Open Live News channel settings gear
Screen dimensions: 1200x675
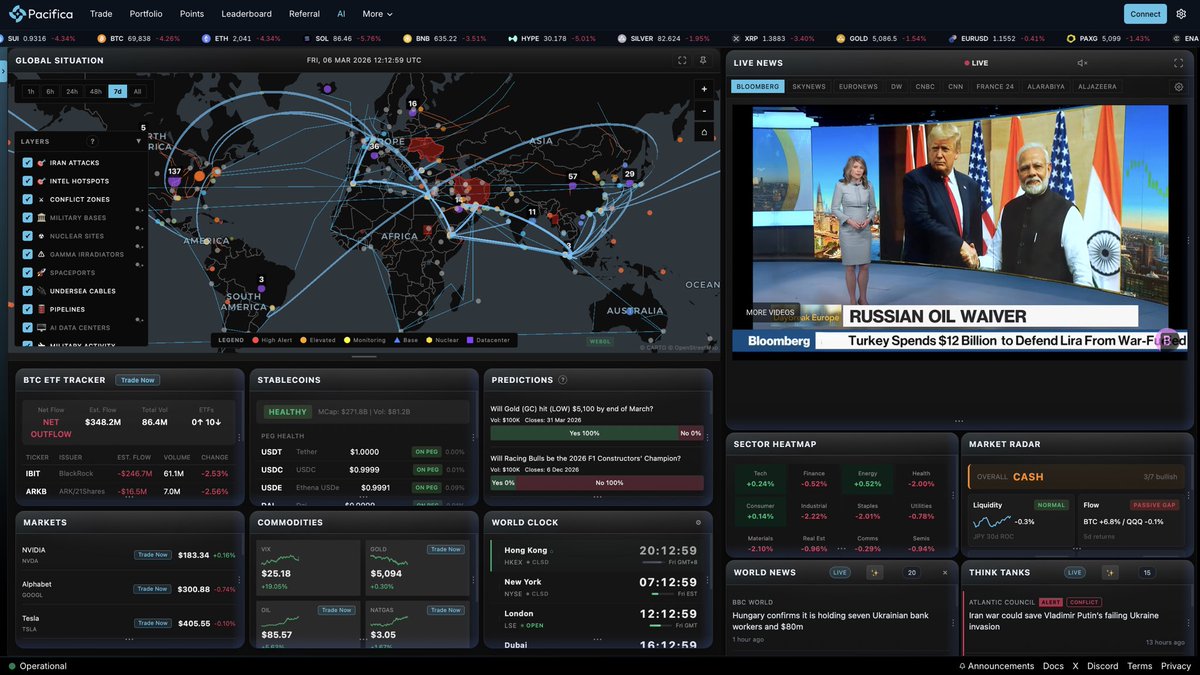(1178, 87)
